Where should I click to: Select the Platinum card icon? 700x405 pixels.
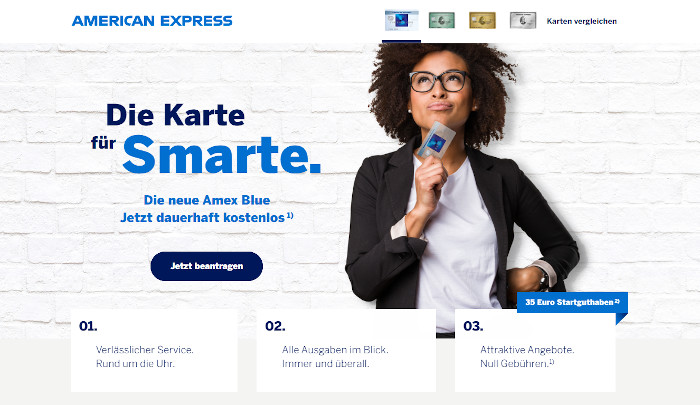523,21
